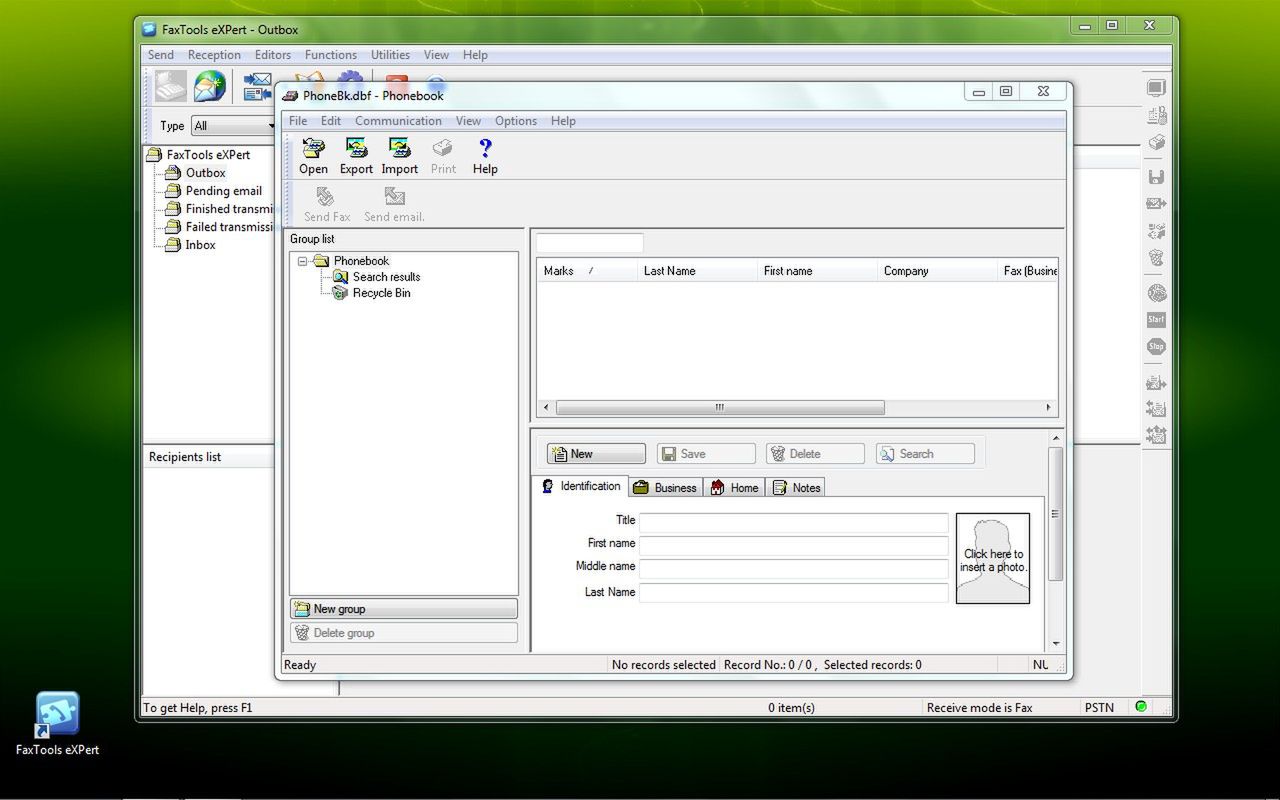Open the Reception menu in FaxTools
1280x800 pixels.
(214, 55)
